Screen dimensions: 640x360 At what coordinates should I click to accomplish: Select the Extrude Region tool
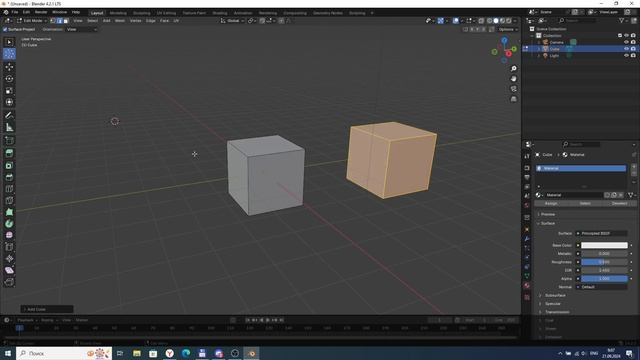(9, 153)
